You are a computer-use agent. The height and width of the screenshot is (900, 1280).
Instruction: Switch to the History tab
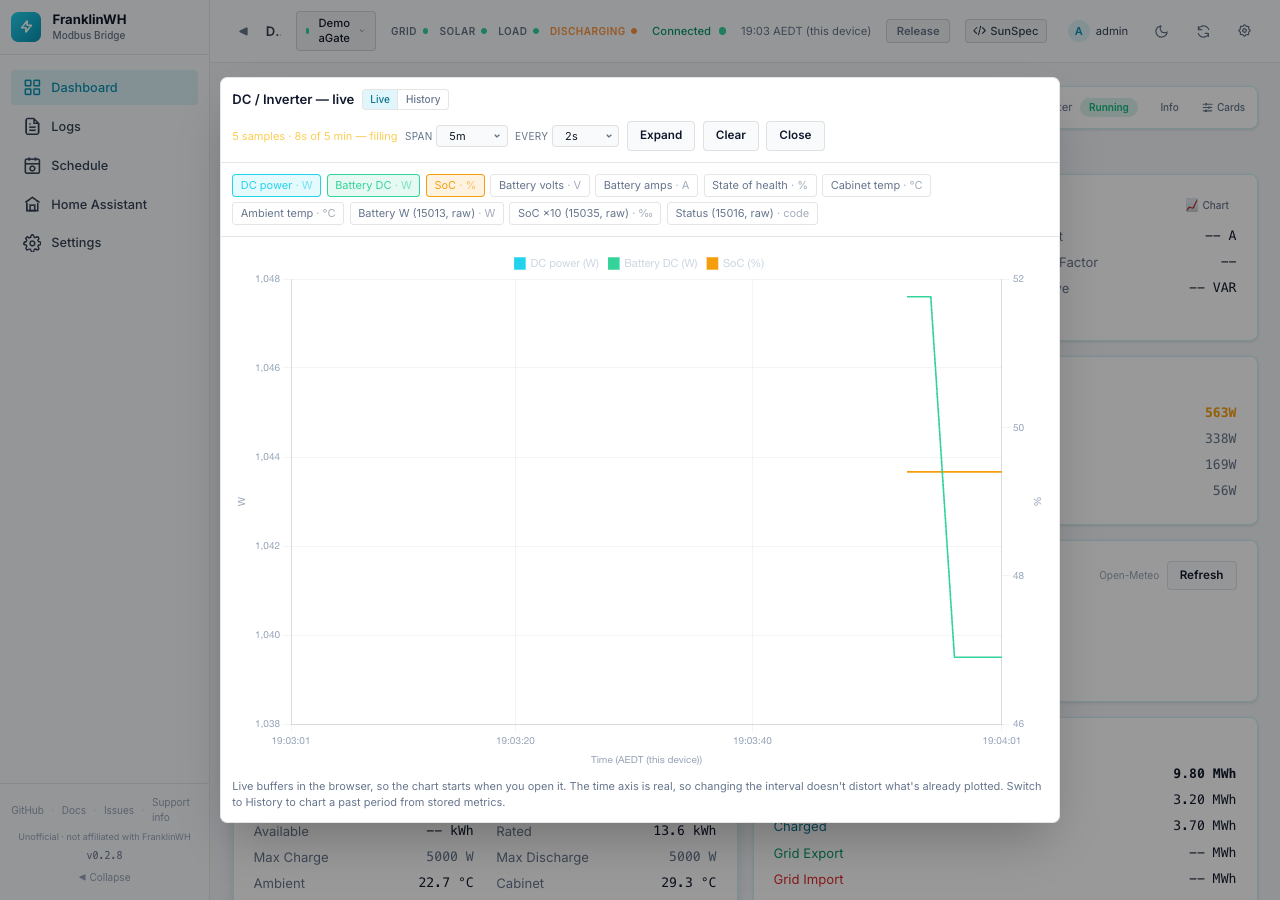[x=423, y=99]
